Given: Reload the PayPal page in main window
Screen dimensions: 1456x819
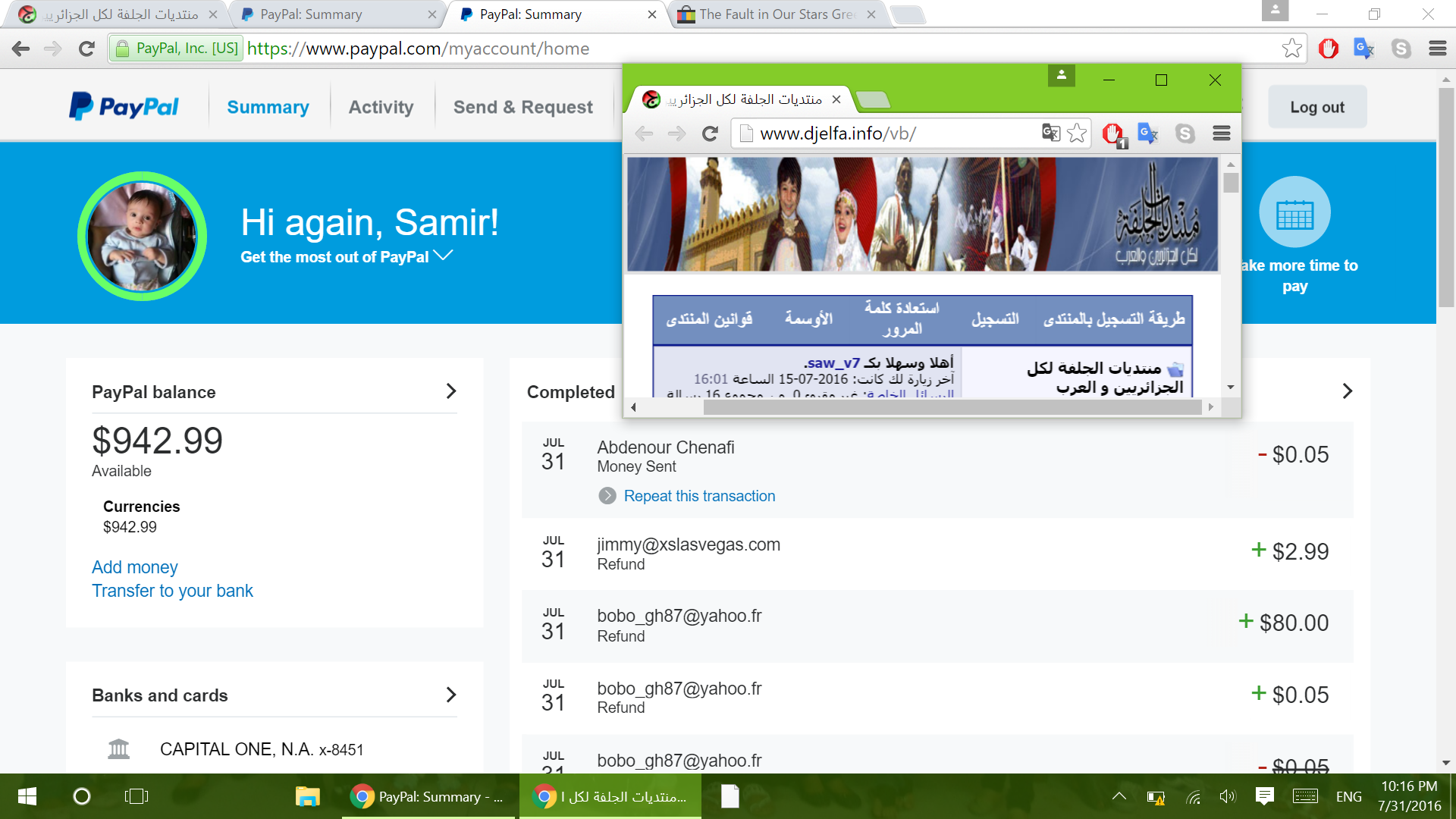Looking at the screenshot, I should tap(86, 49).
